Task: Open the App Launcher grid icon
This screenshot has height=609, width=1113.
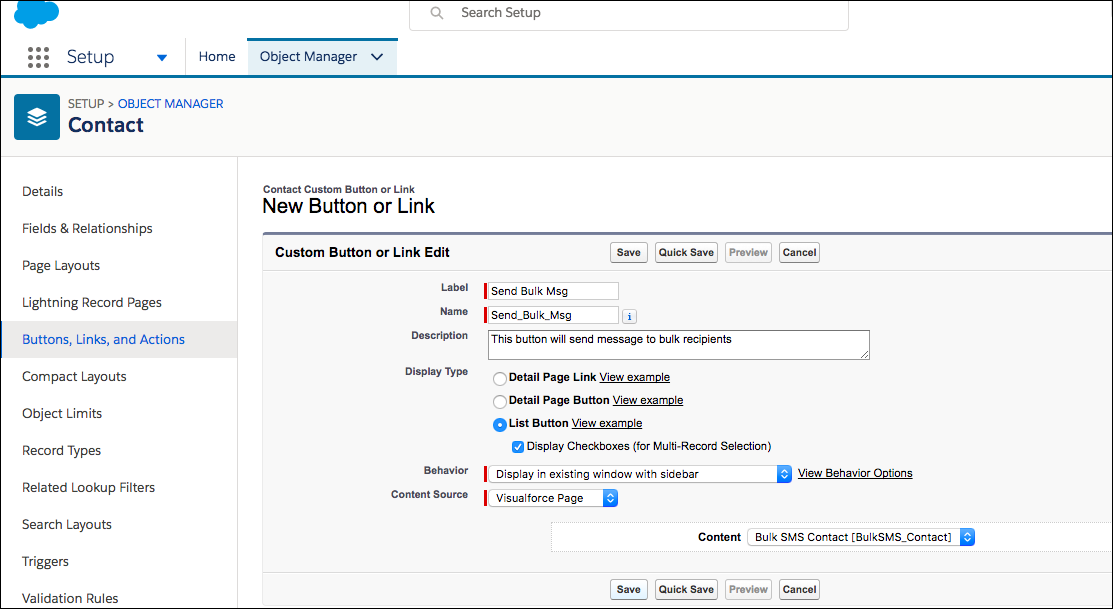Action: (x=38, y=57)
